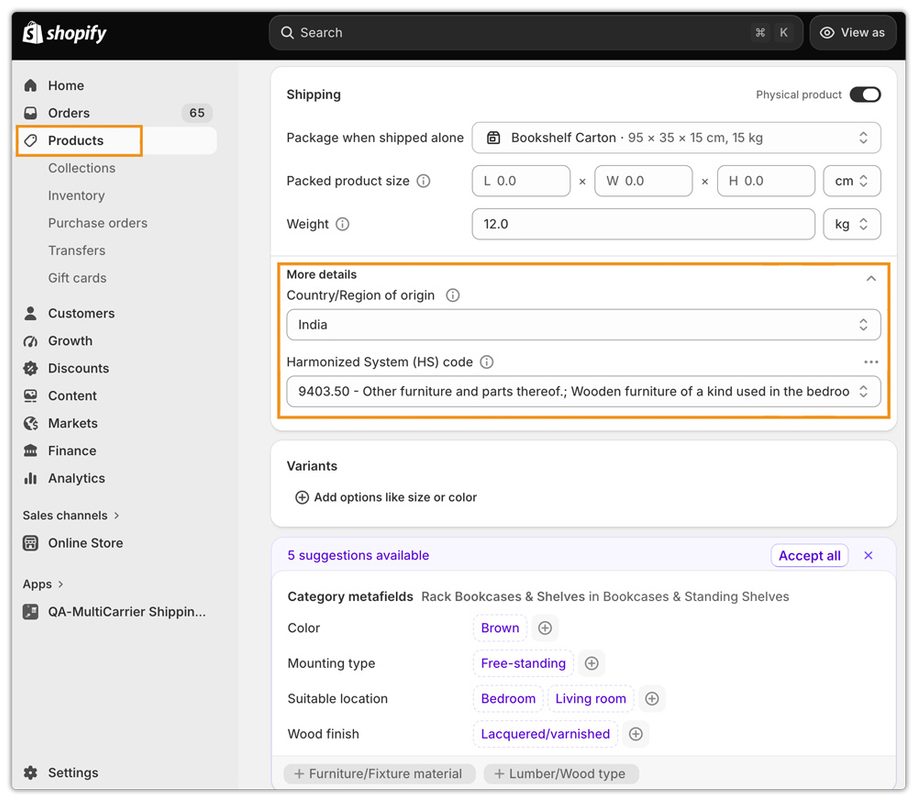917x800 pixels.
Task: Click the Analytics bar chart icon
Action: [30, 478]
